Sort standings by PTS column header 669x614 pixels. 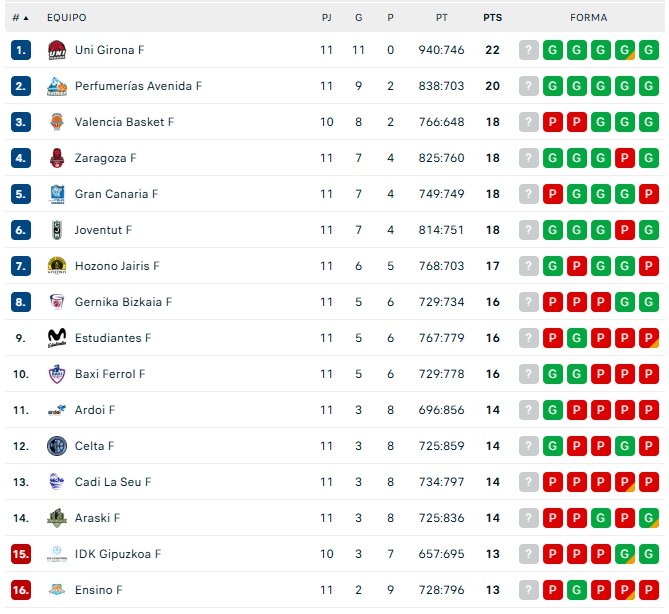(x=492, y=18)
